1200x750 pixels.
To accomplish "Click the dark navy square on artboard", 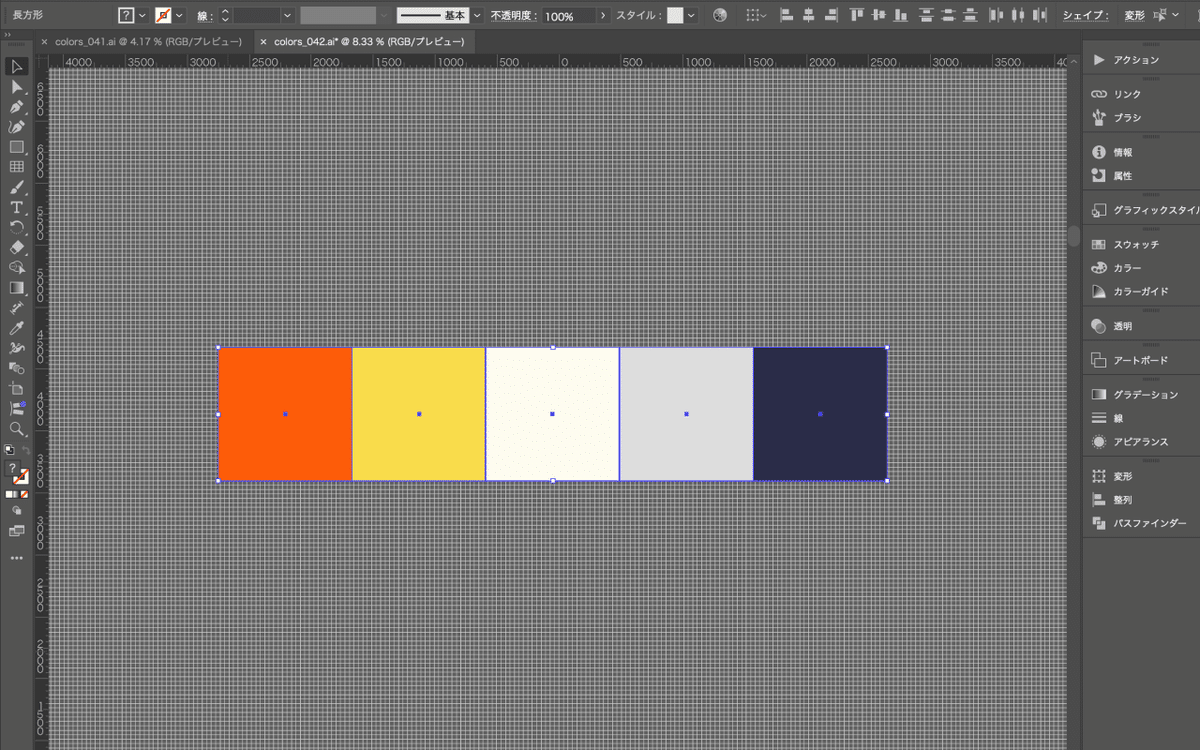I will click(x=820, y=414).
